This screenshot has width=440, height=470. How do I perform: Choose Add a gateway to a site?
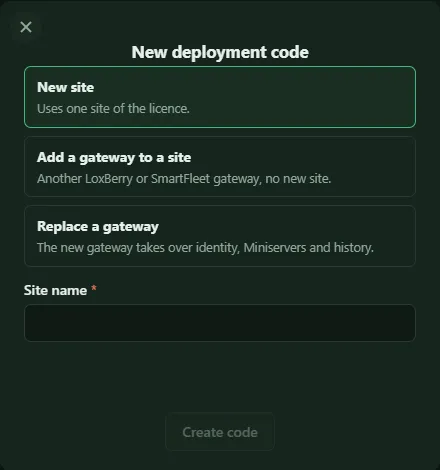(220, 167)
